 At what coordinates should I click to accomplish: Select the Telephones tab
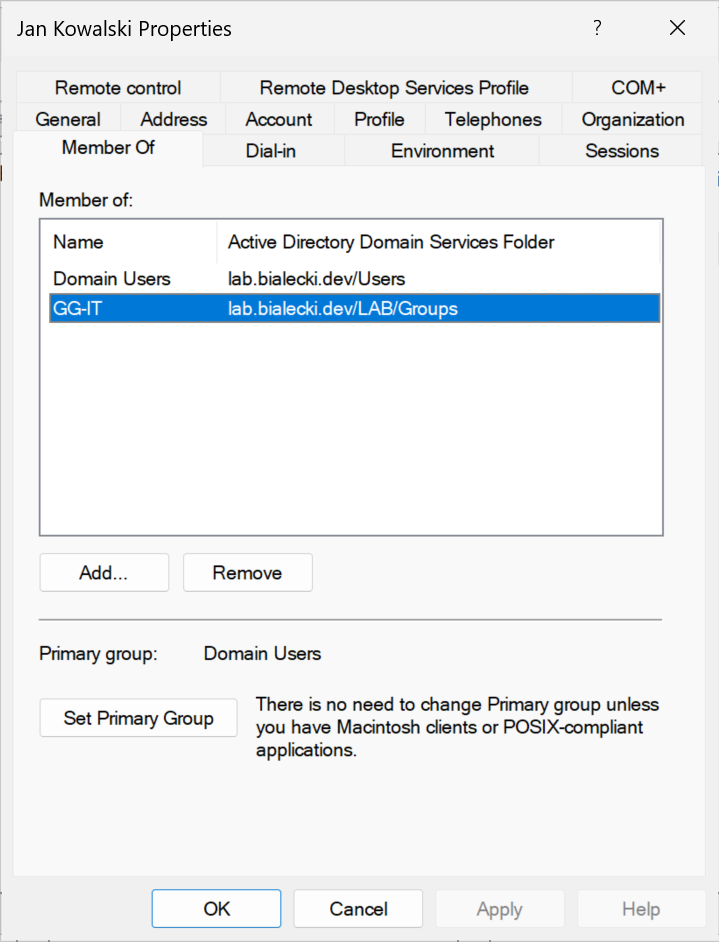click(493, 119)
